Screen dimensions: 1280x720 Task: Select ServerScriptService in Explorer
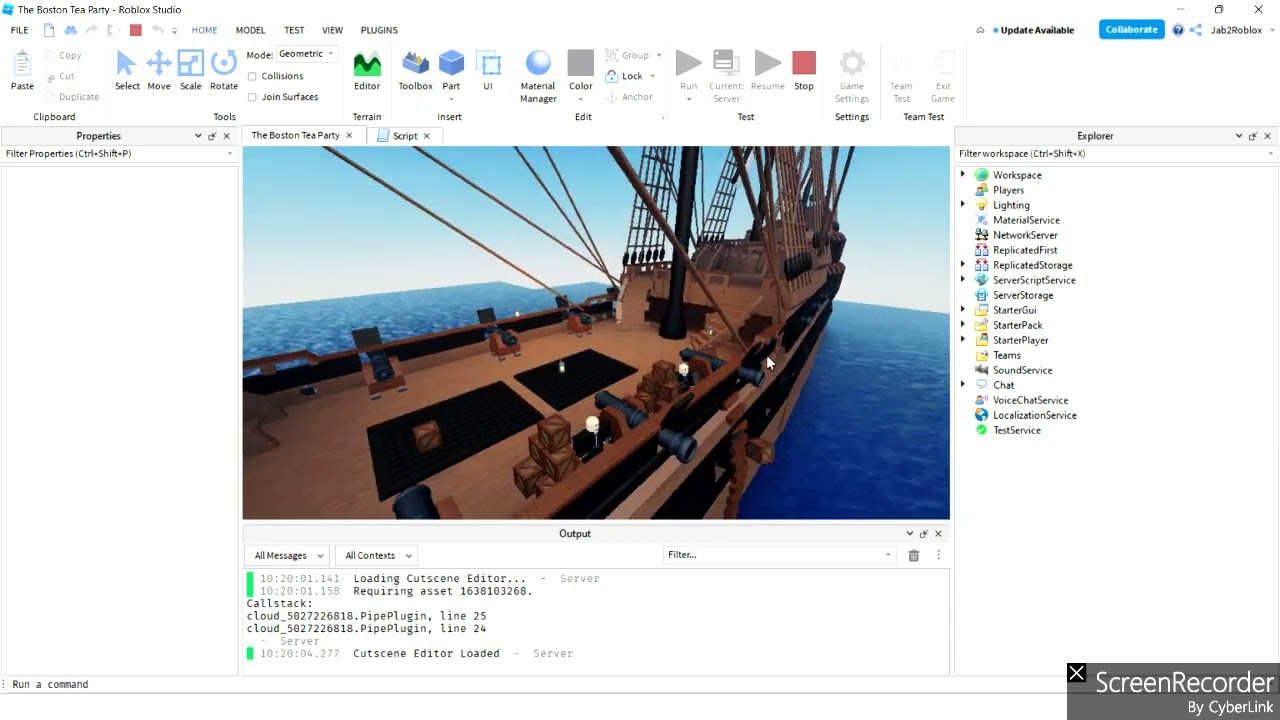(x=1034, y=280)
